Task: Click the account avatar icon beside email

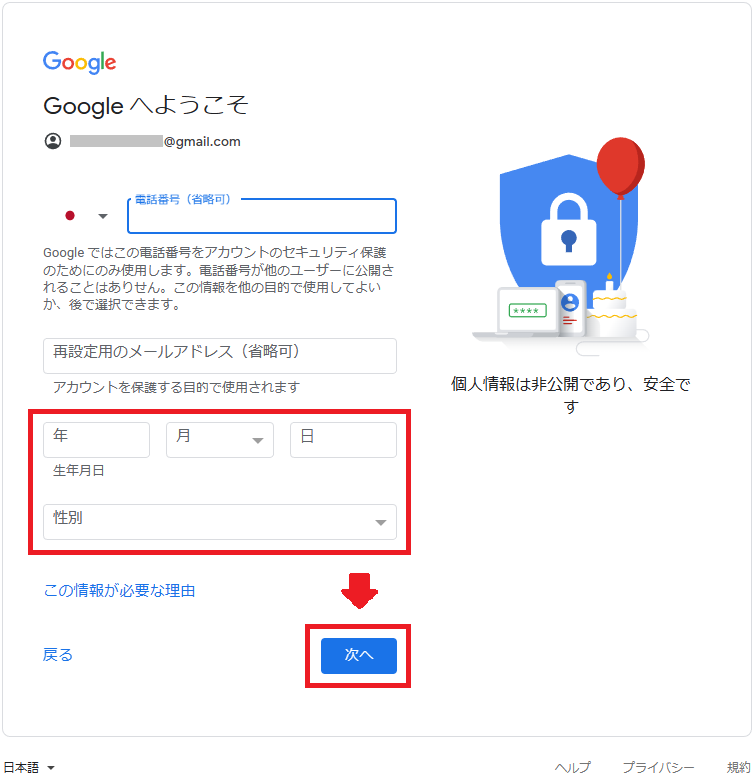Action: (53, 142)
